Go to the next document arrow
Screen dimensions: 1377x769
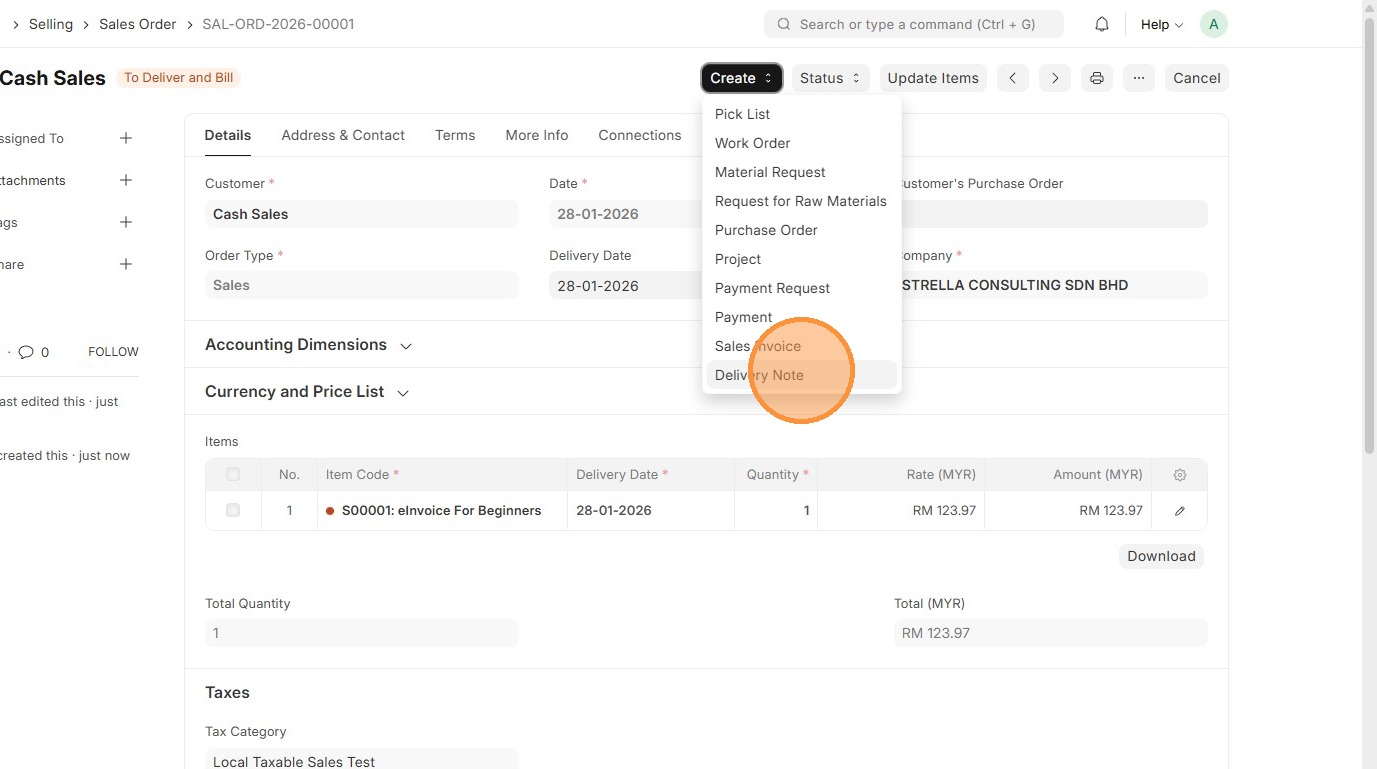tap(1055, 78)
